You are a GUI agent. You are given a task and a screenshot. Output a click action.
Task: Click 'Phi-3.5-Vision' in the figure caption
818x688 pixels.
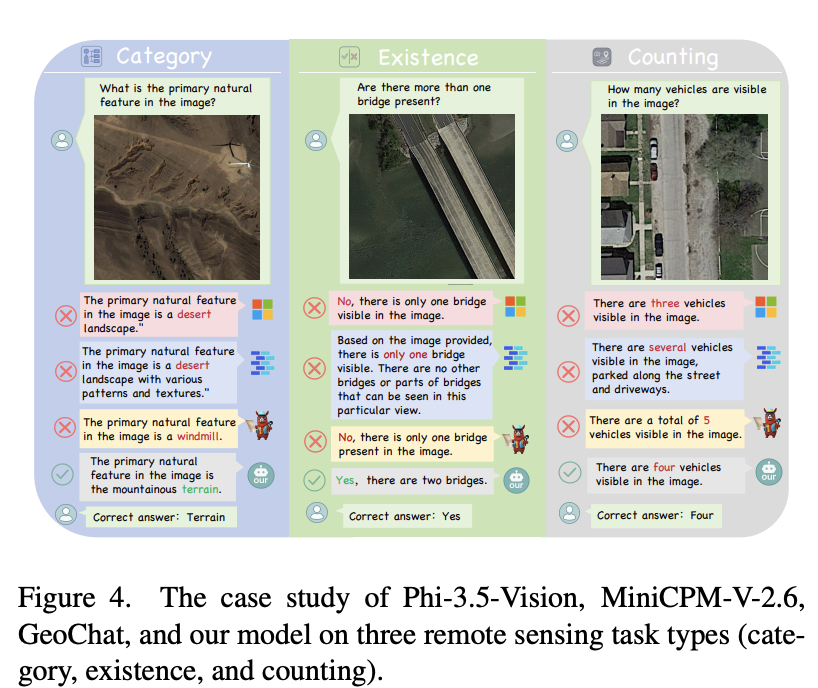494,597
